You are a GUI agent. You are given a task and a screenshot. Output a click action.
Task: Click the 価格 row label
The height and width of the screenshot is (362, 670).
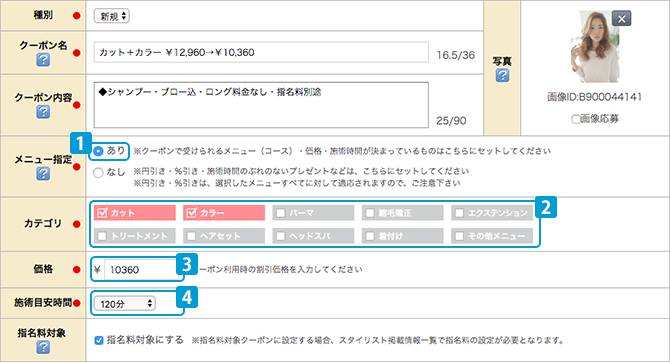43,269
